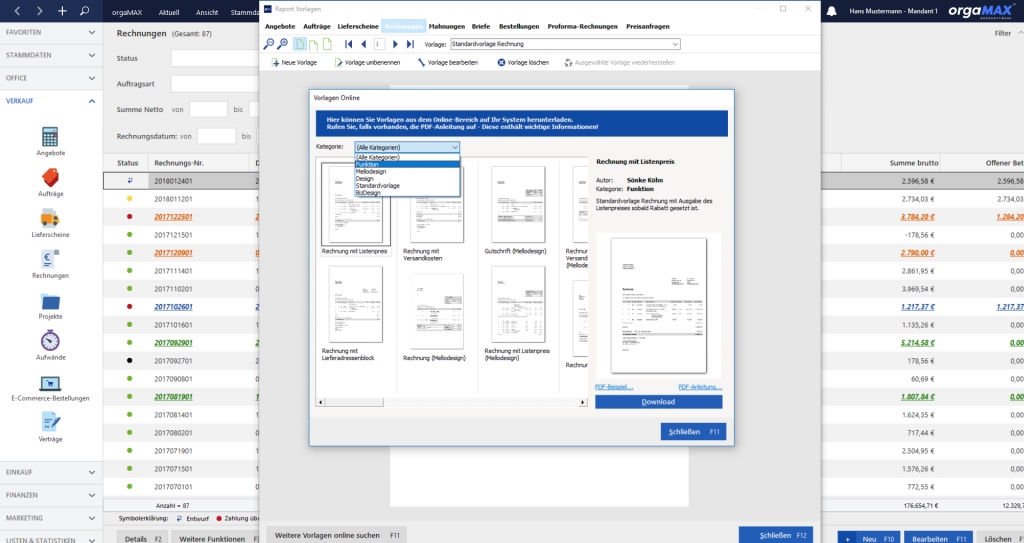Open the Aufträge tab in Report Vorlagen
Image resolution: width=1024 pixels, height=543 pixels.
tap(317, 26)
